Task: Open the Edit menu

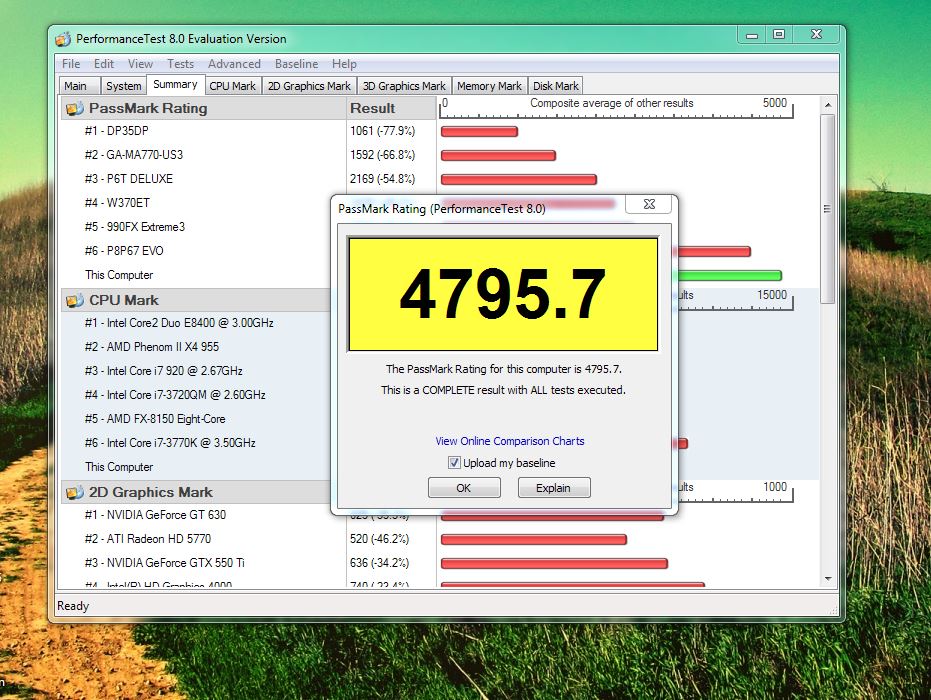Action: click(104, 64)
